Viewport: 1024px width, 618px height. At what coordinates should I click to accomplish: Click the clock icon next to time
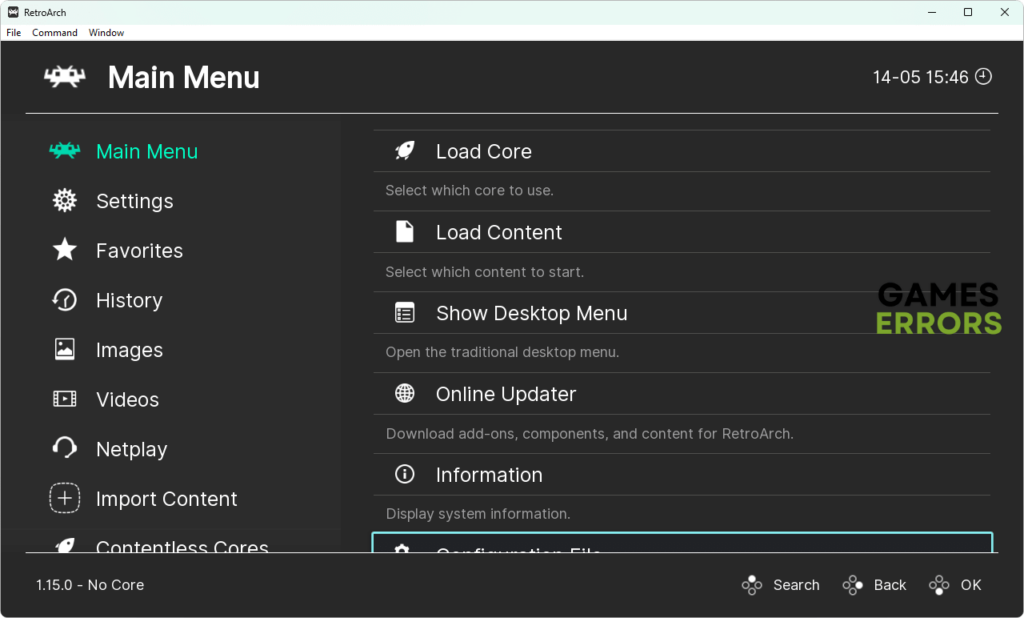pos(983,77)
